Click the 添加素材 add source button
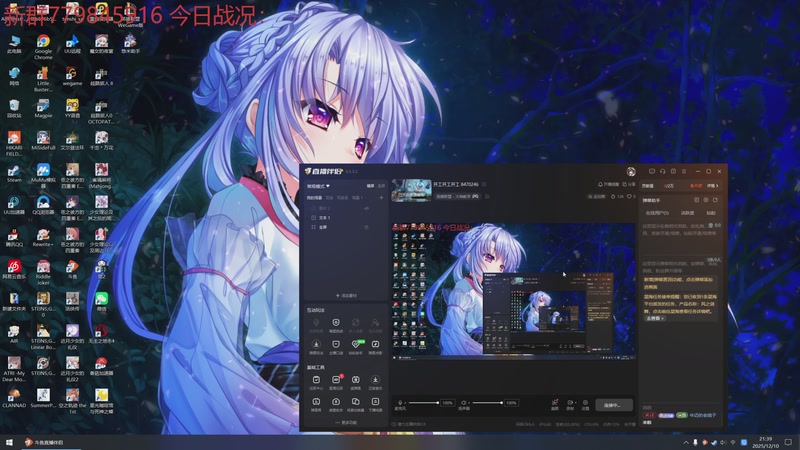 click(x=346, y=295)
